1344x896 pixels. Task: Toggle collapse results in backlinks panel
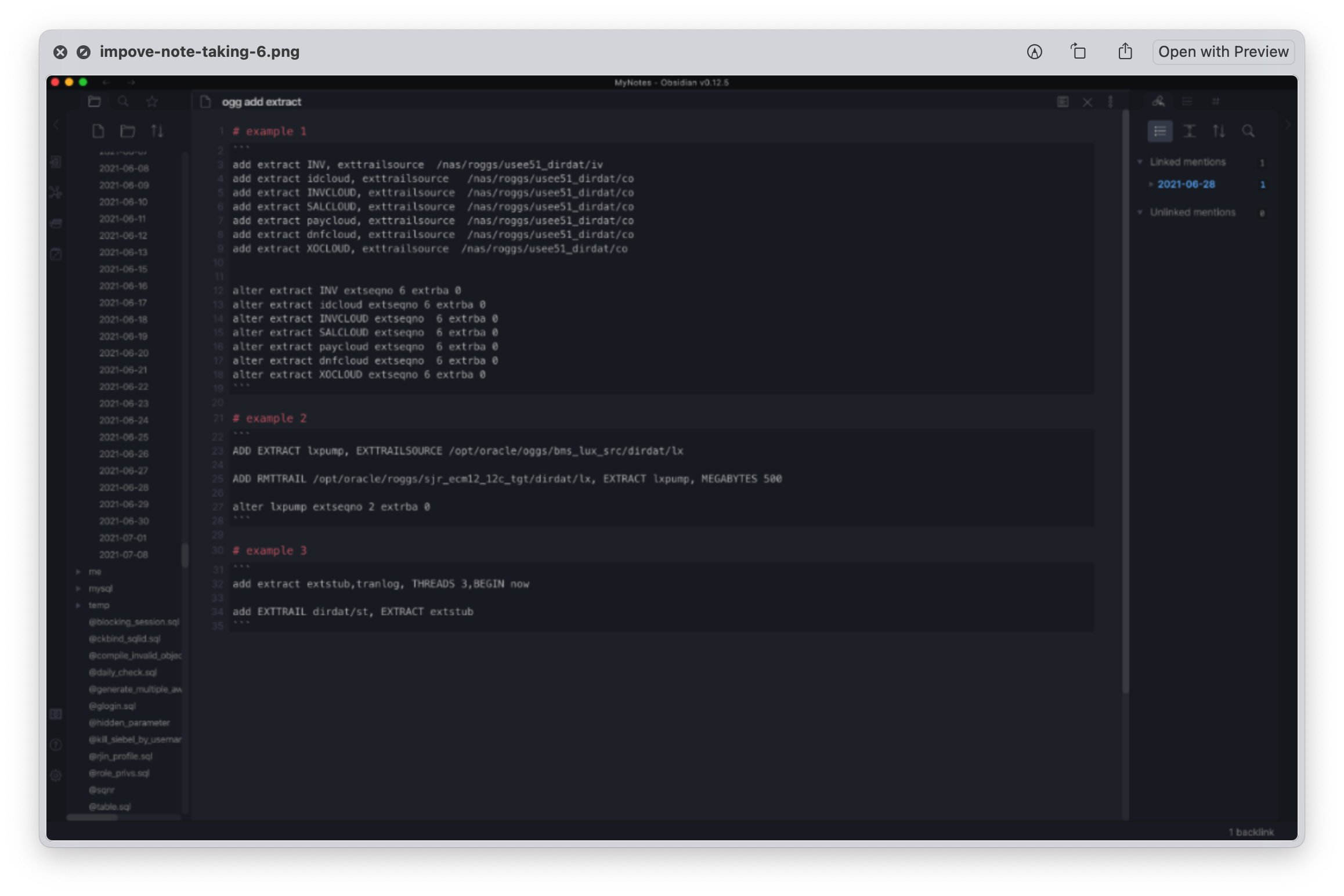point(1160,131)
